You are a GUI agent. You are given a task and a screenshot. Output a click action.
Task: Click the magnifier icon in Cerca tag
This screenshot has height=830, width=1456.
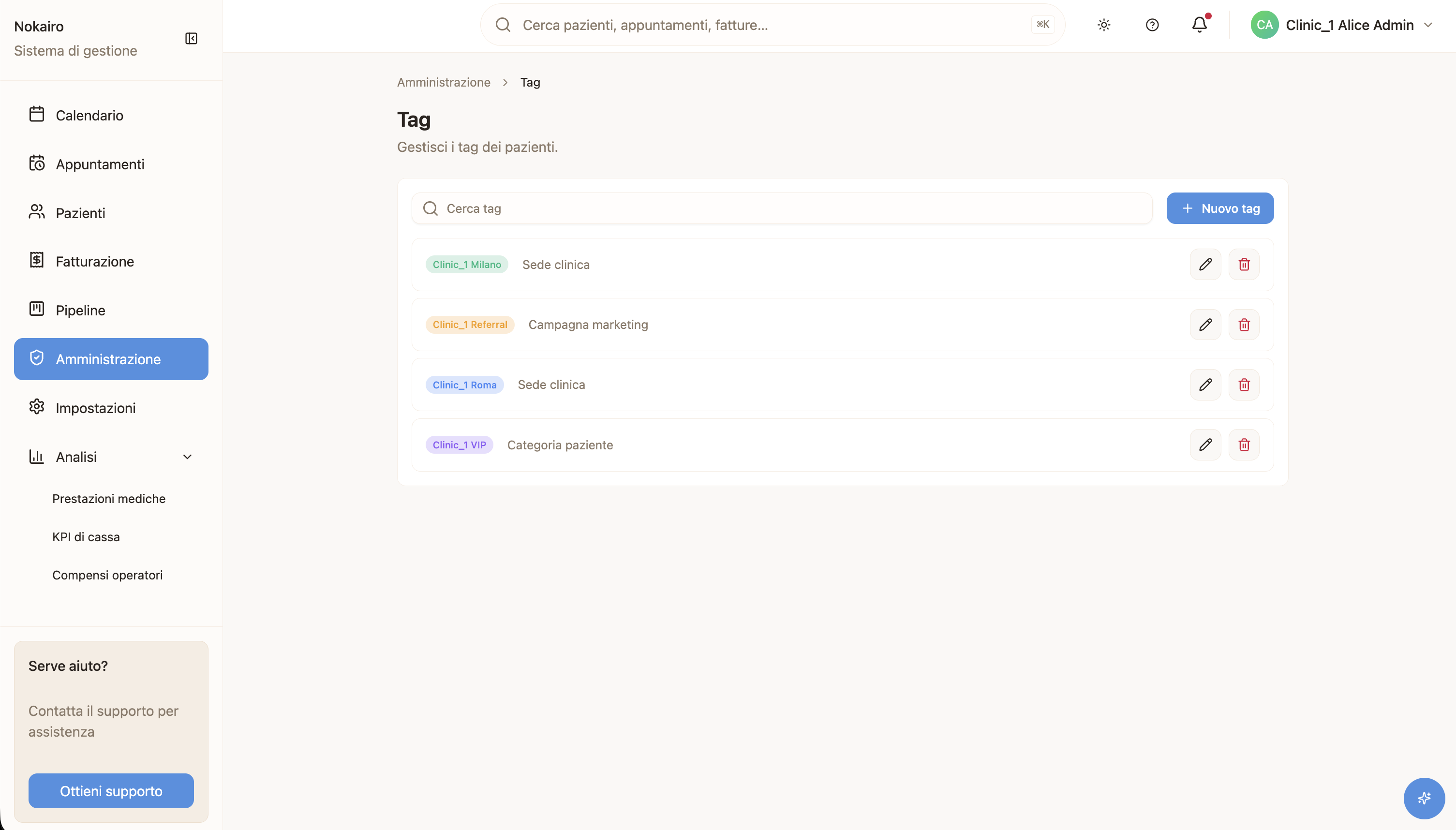point(431,208)
